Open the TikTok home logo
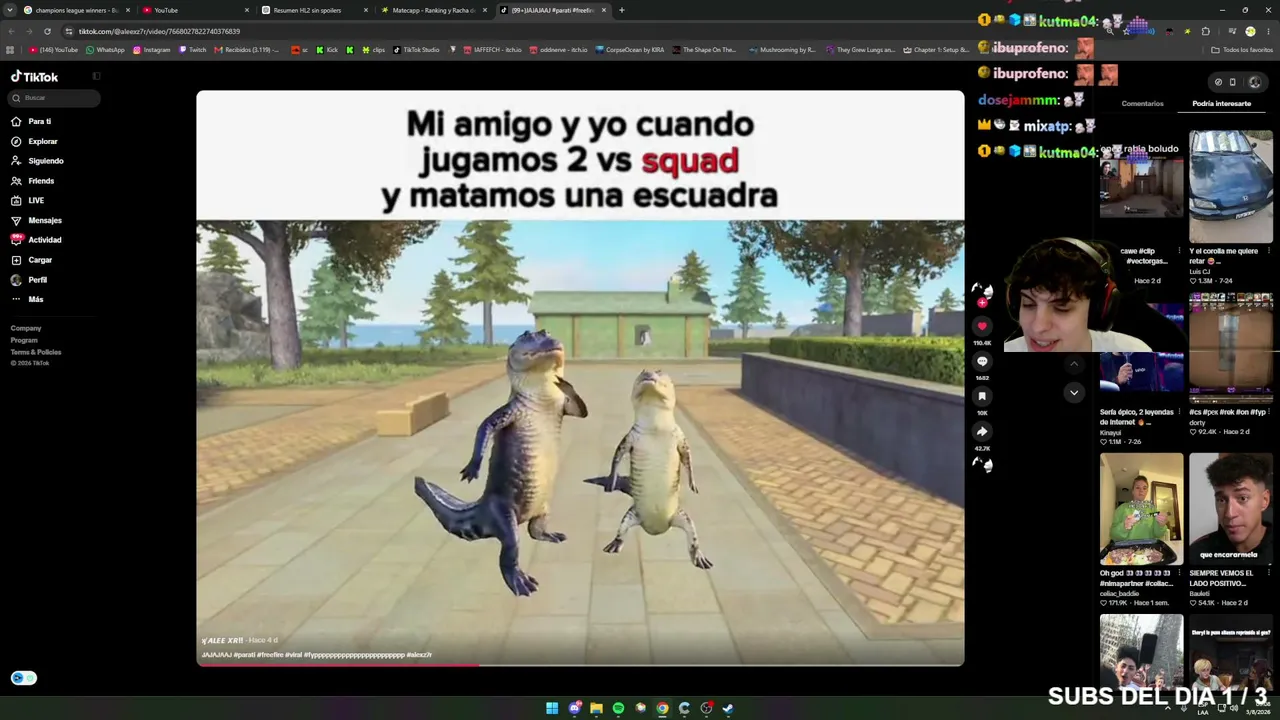This screenshot has height=720, width=1280. tap(35, 77)
